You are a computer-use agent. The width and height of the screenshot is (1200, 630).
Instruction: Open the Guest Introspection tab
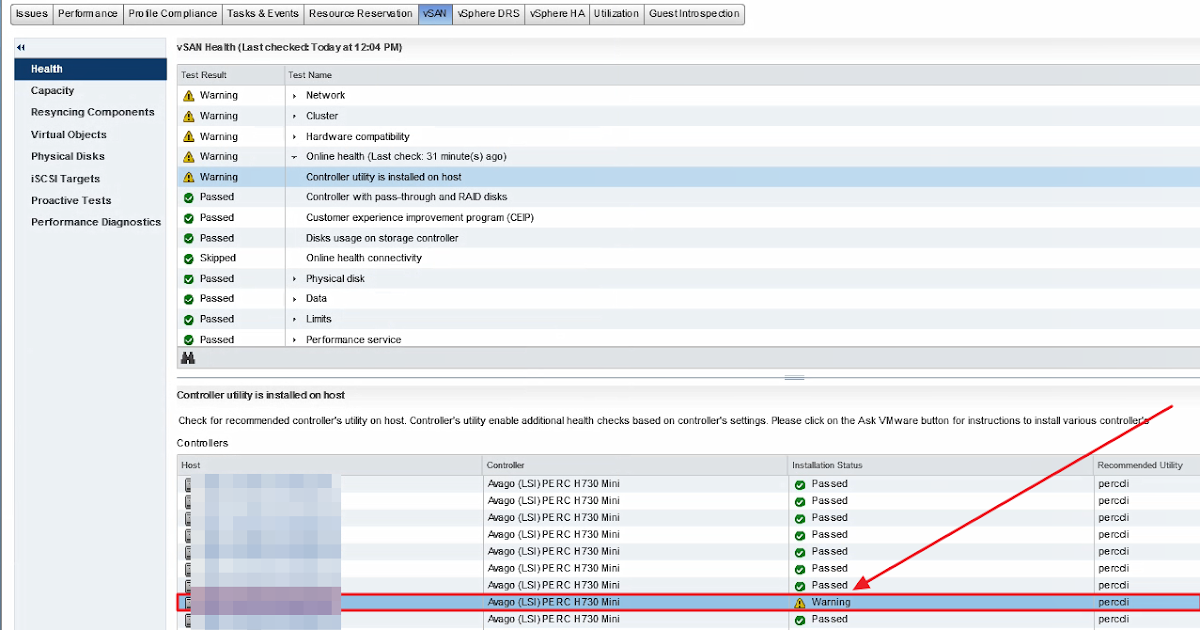click(x=693, y=14)
